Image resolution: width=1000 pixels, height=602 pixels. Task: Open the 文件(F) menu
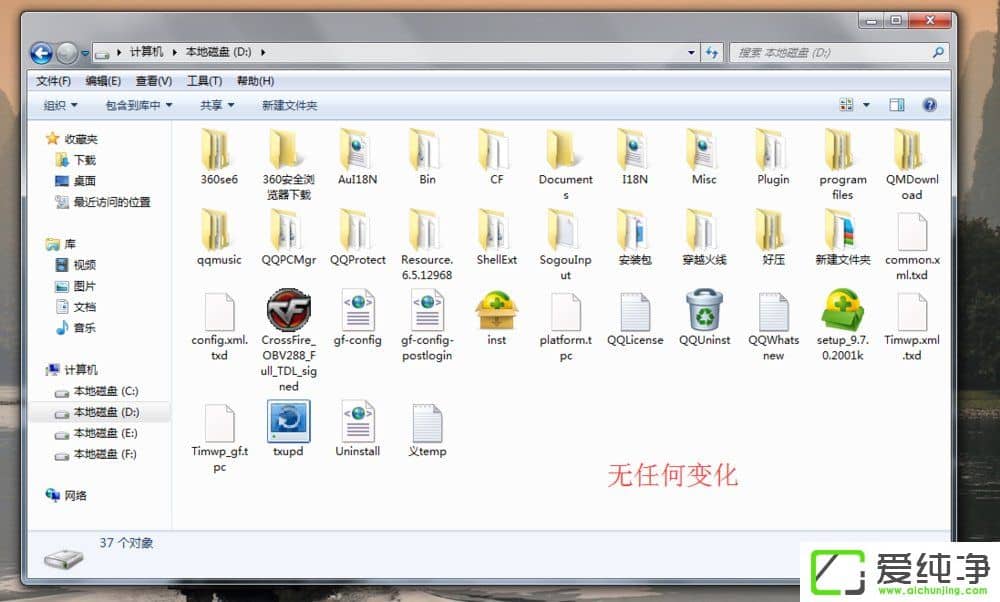53,81
